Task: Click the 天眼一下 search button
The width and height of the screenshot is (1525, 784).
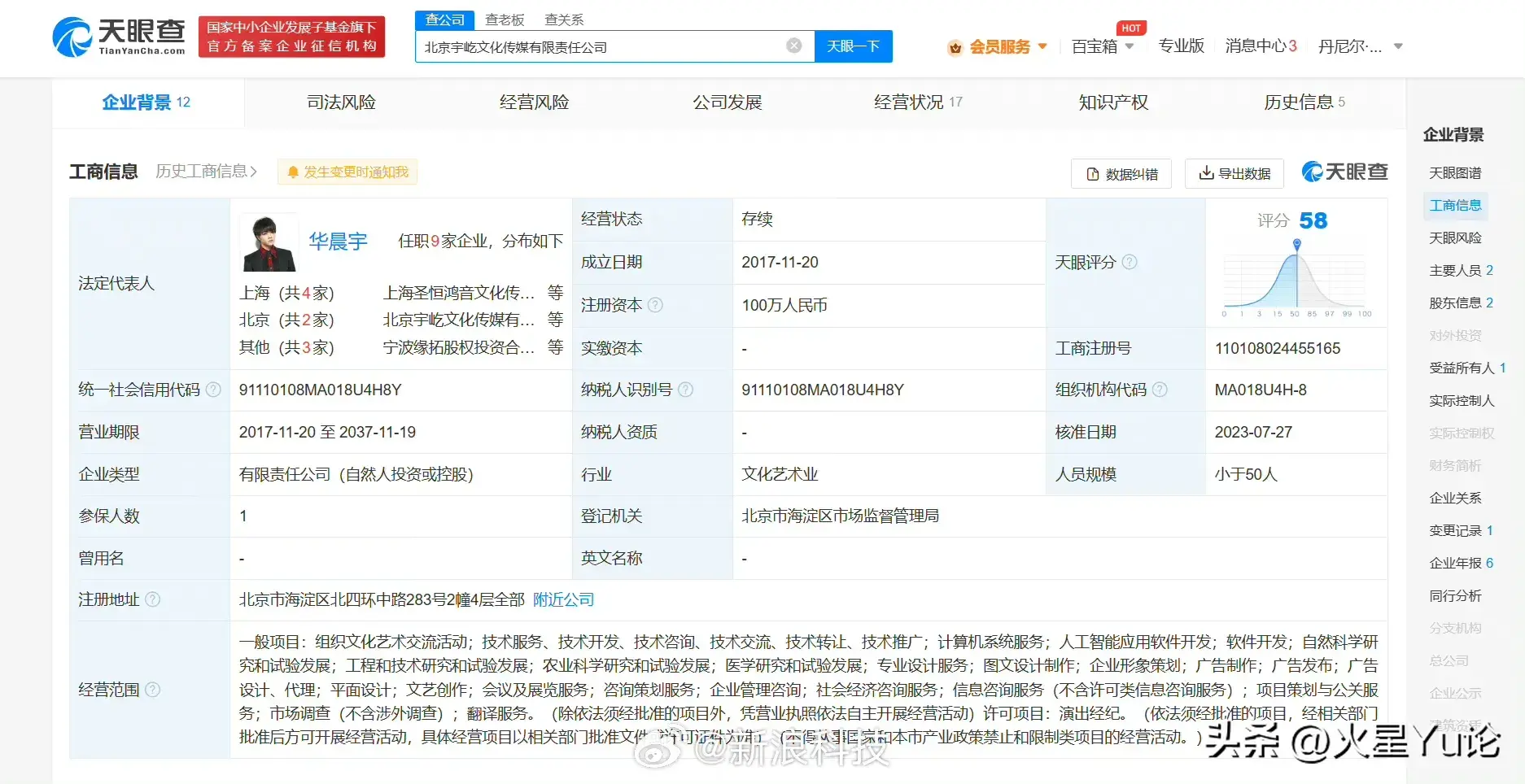Action: pyautogui.click(x=853, y=46)
